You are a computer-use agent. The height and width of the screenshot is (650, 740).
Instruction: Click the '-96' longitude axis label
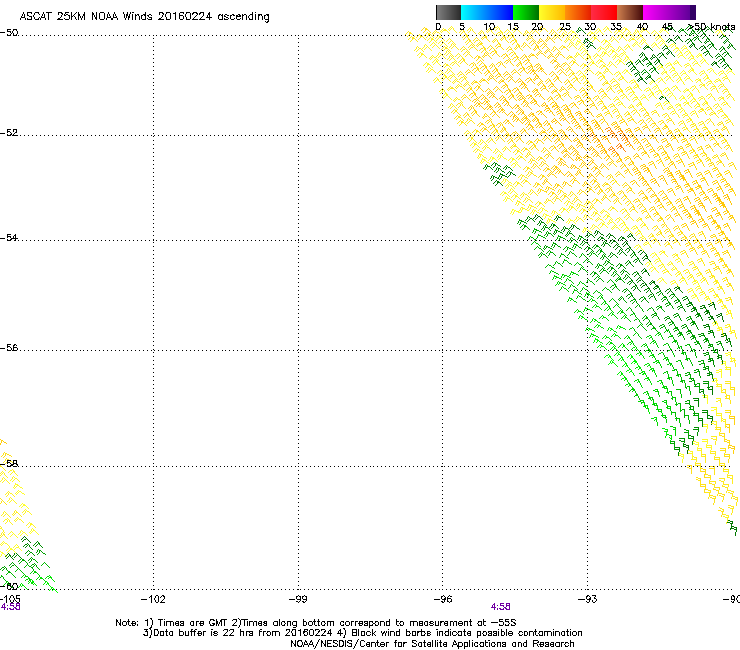pyautogui.click(x=443, y=599)
